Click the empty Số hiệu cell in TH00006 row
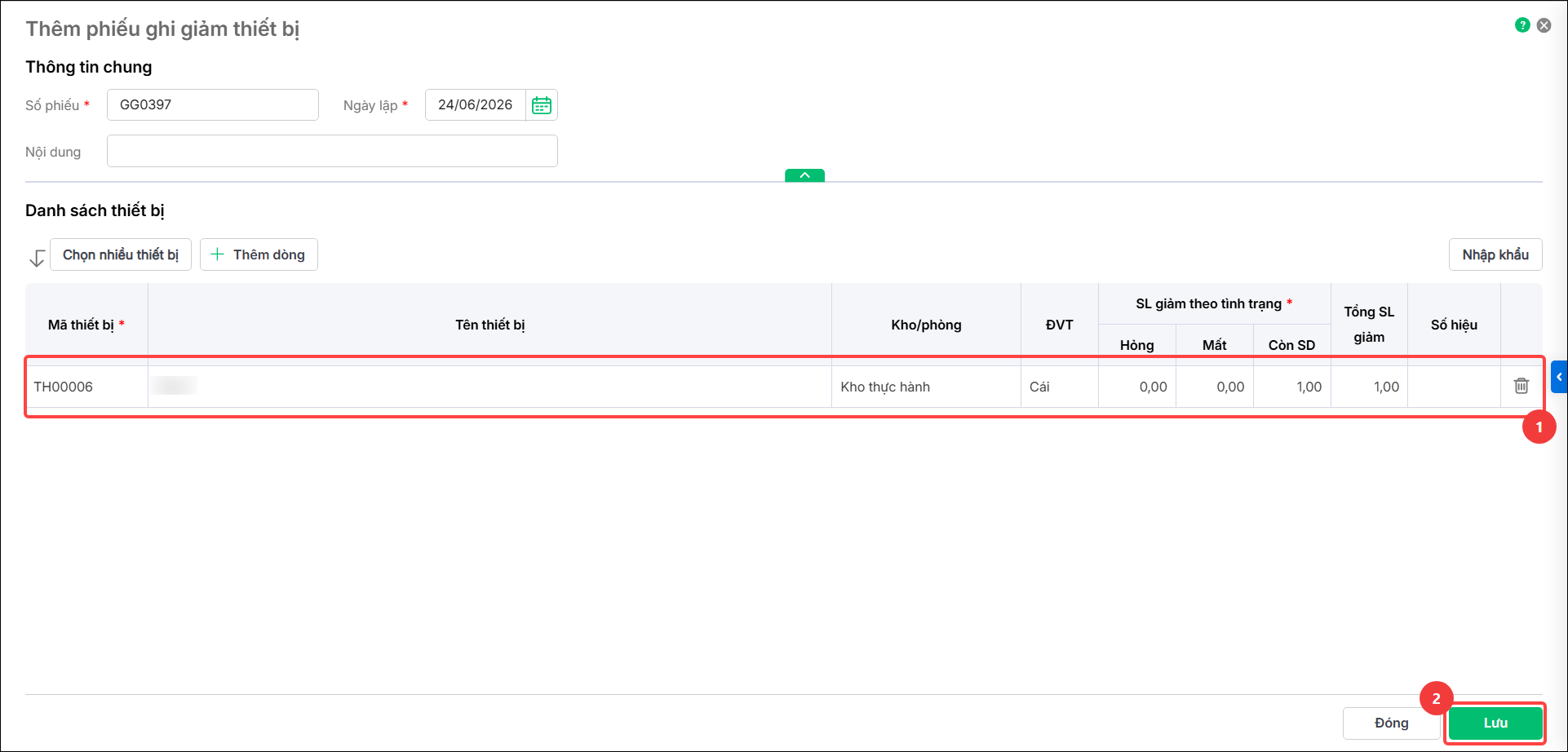The width and height of the screenshot is (1568, 752). coord(1455,387)
